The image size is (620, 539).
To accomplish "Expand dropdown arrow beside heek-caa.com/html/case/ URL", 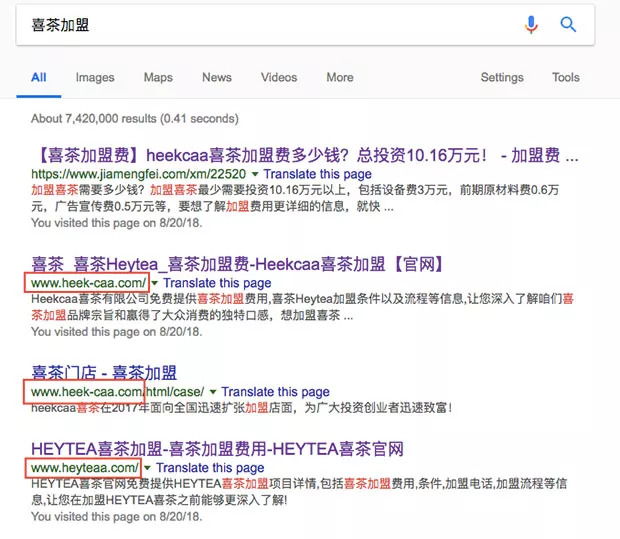I will tap(213, 392).
